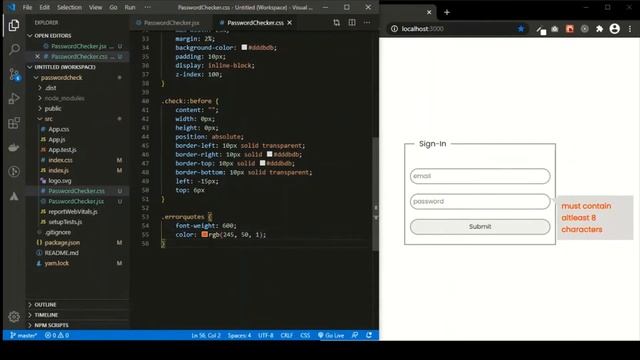Click the Submit button in Sign-In form
This screenshot has width=640, height=360.
pyautogui.click(x=480, y=227)
